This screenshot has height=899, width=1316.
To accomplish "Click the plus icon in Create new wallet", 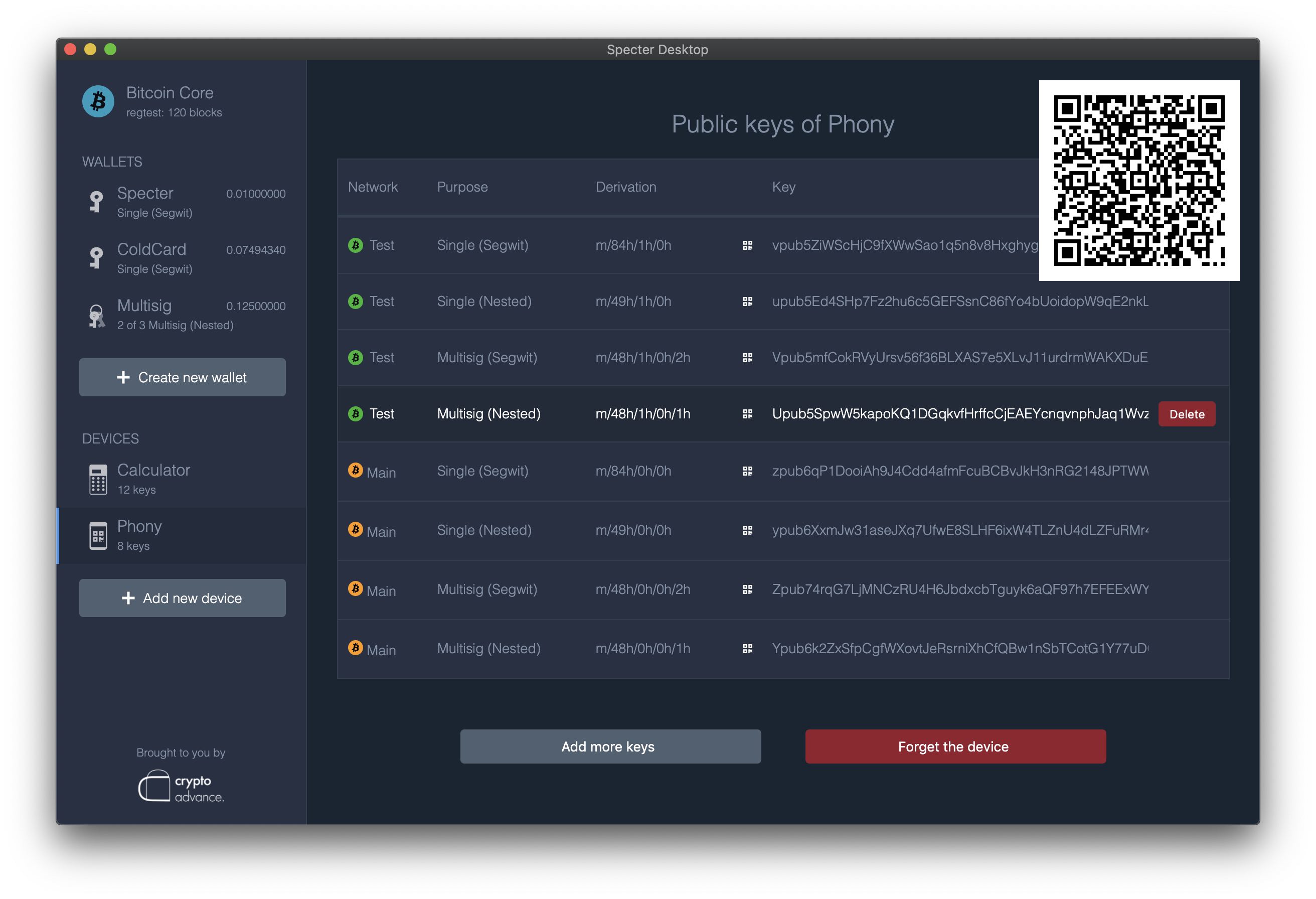I will pos(123,377).
